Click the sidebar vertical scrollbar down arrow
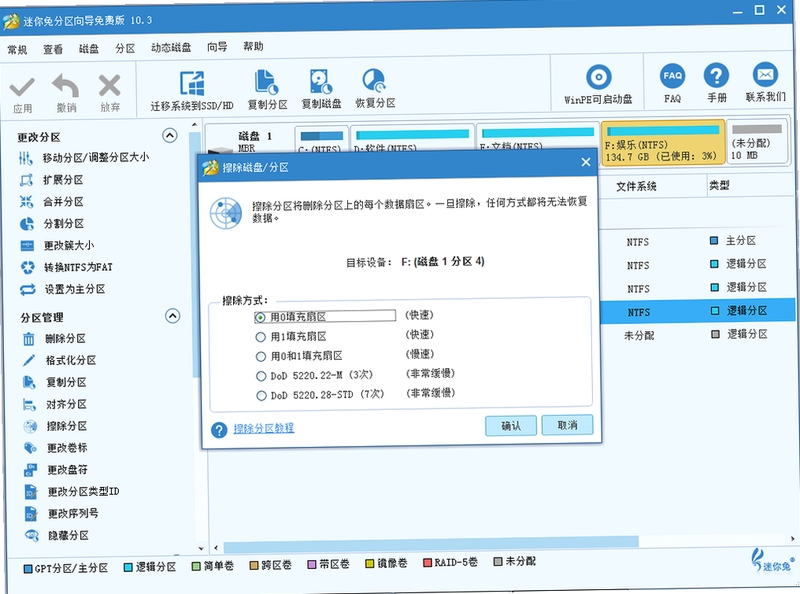This screenshot has width=800, height=594. point(201,549)
